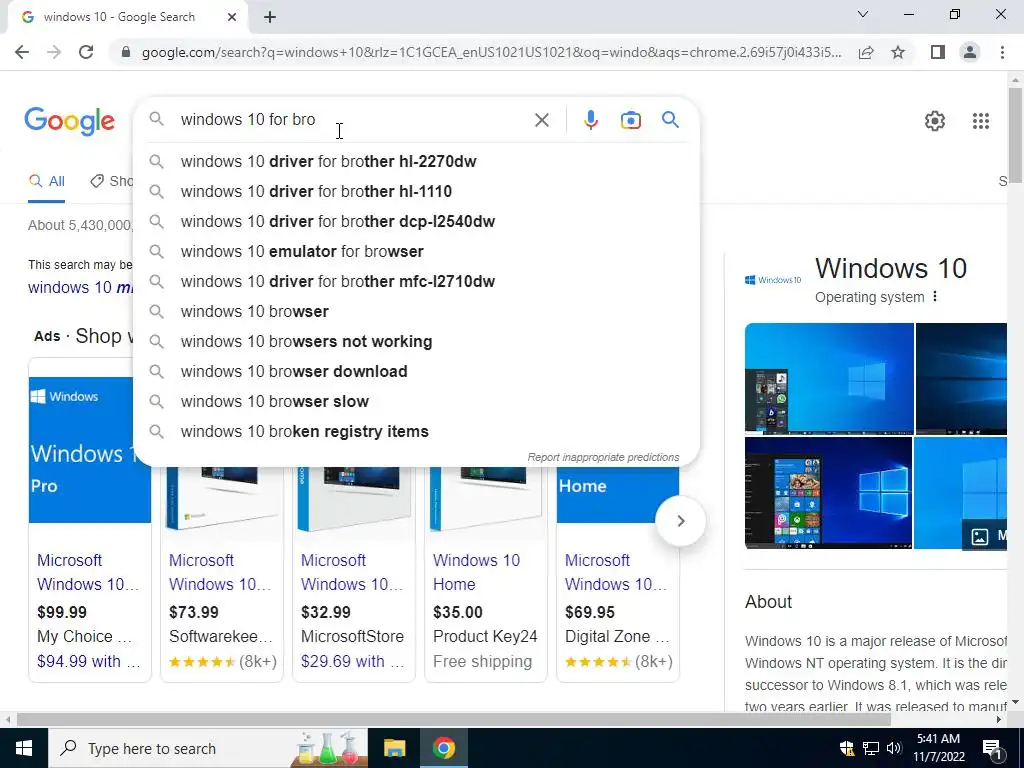Open Google settings gear
The image size is (1024, 768).
point(935,121)
